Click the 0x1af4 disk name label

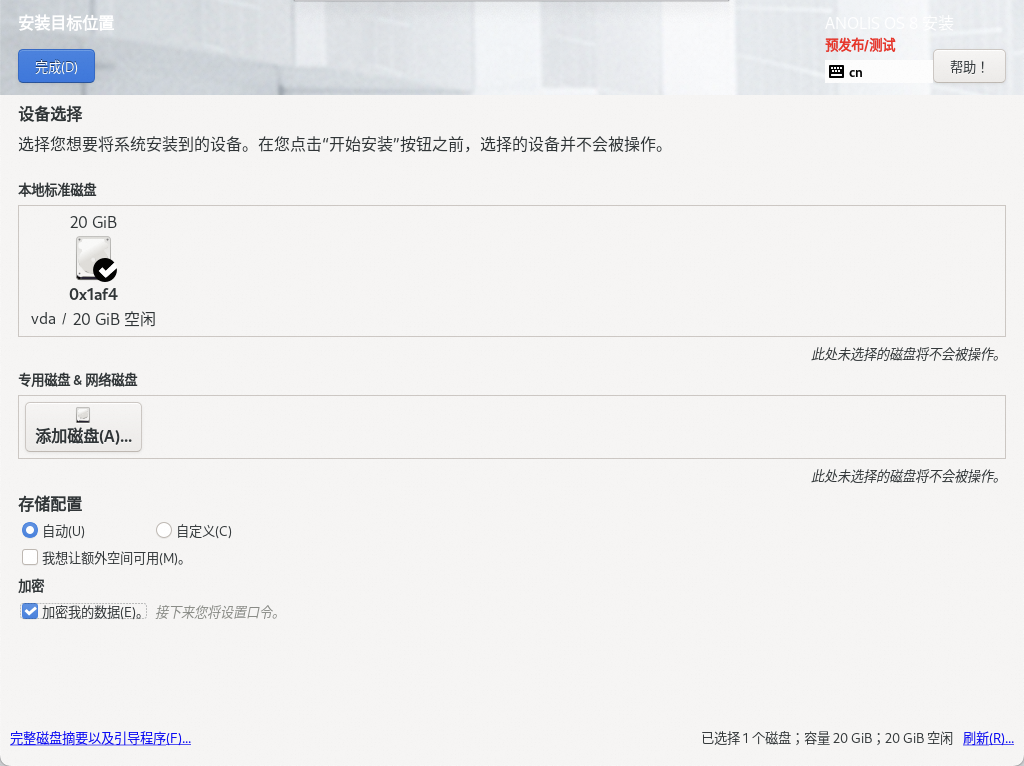[x=93, y=294]
